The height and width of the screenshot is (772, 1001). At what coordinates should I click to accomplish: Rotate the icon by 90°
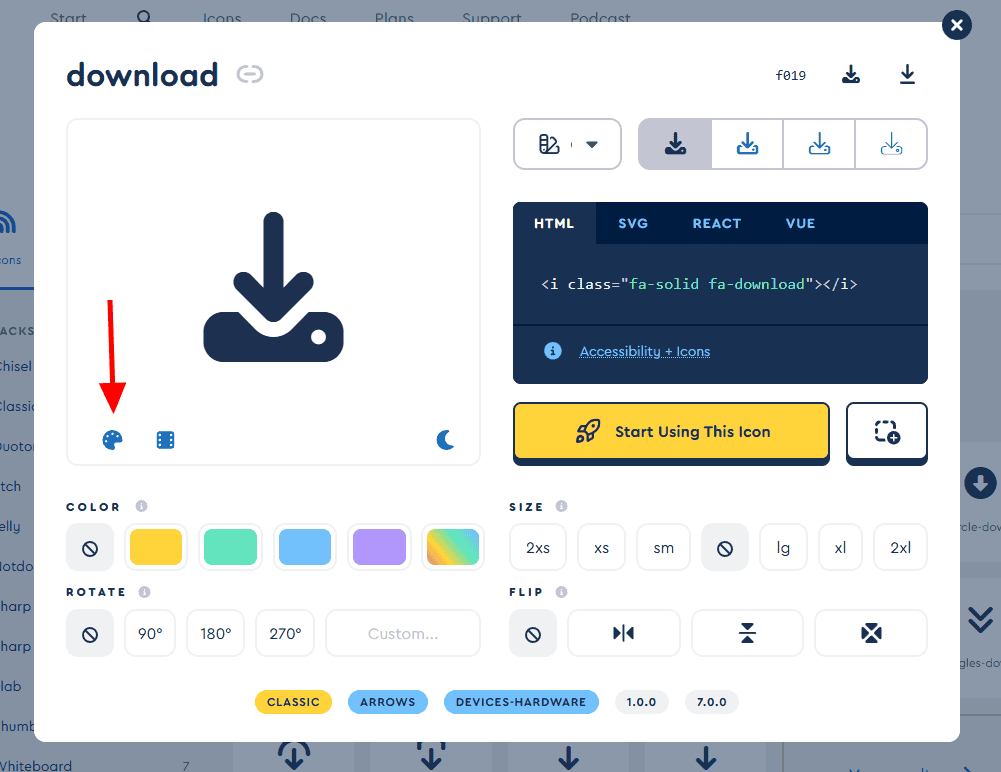[150, 633]
